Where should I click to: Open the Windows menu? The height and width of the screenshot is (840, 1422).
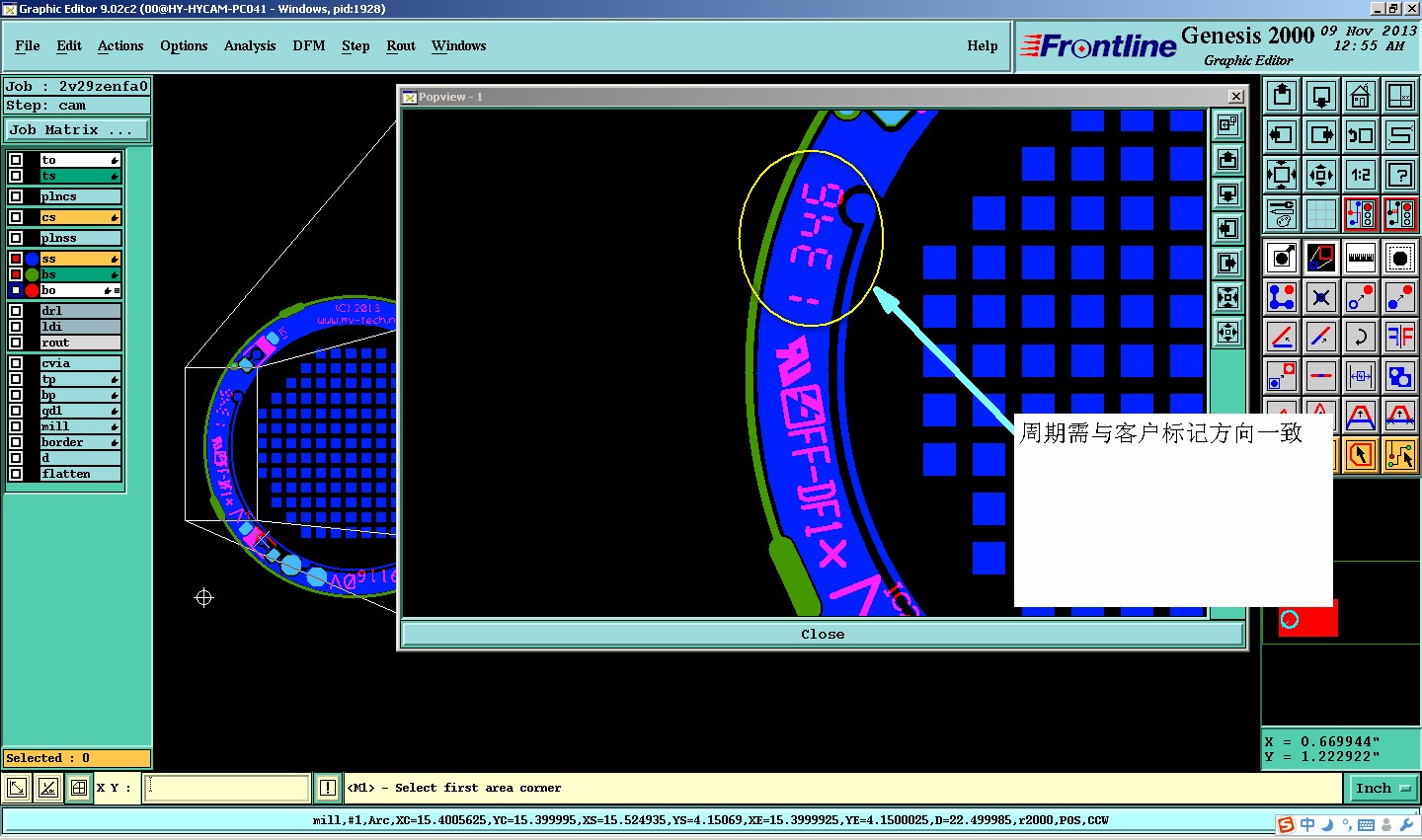[458, 45]
